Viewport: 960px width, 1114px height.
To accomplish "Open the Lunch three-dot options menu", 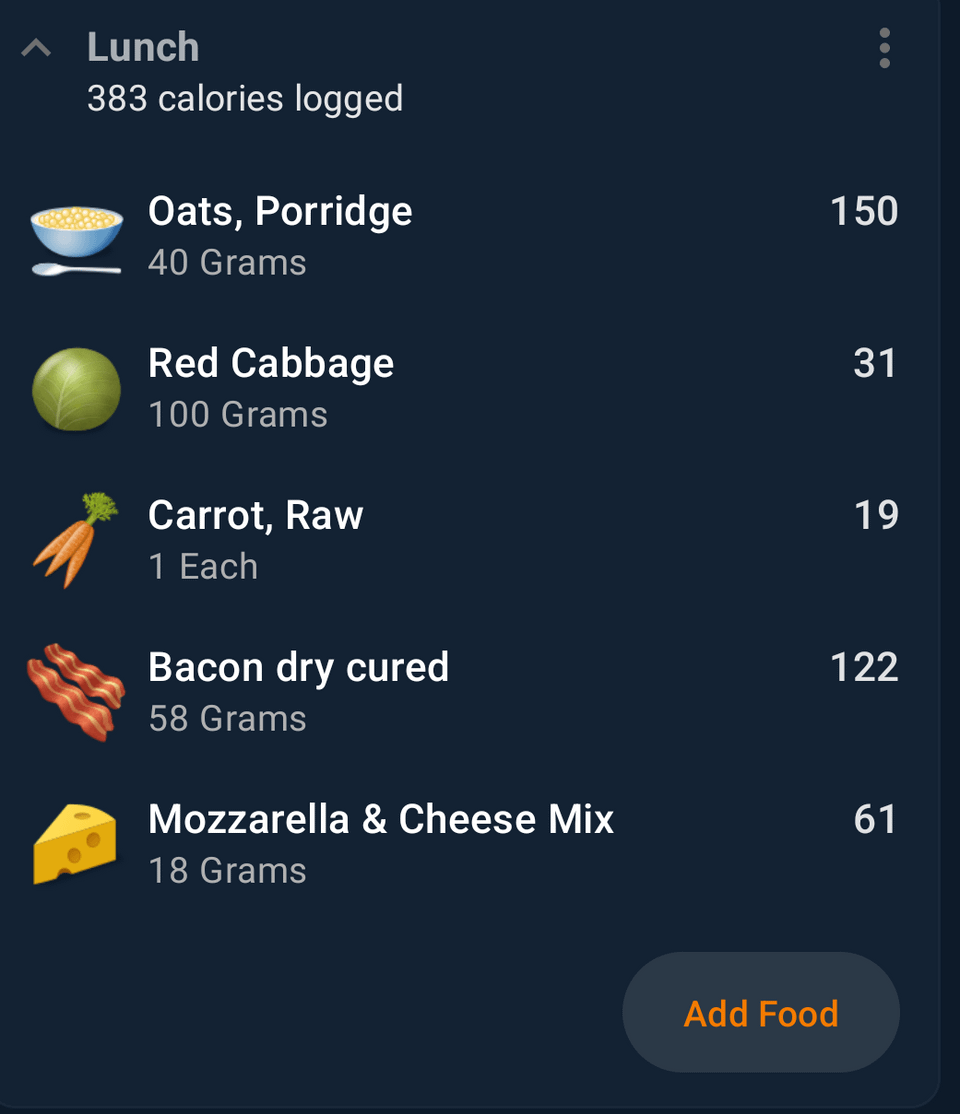I will pos(884,48).
